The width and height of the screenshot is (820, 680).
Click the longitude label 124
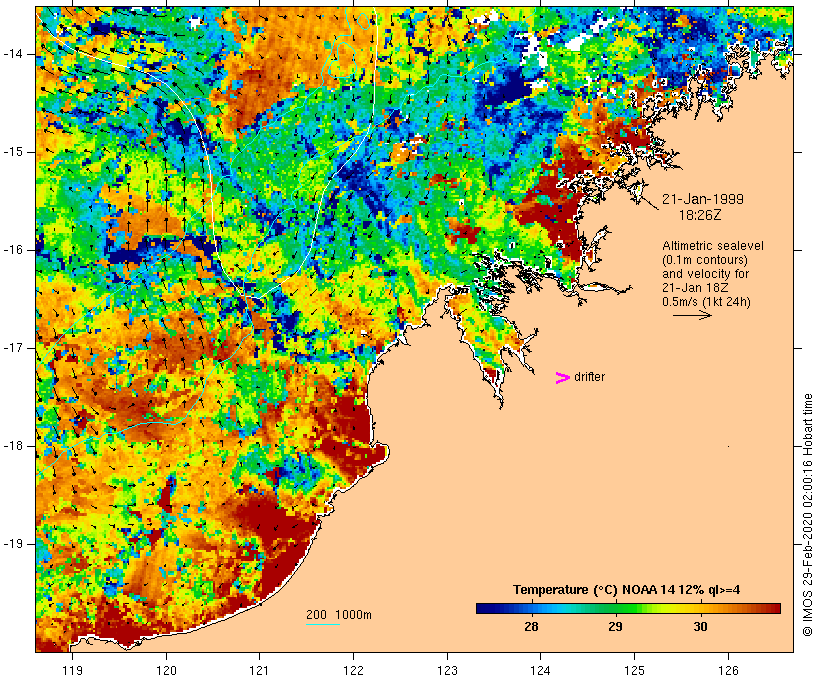tap(540, 670)
